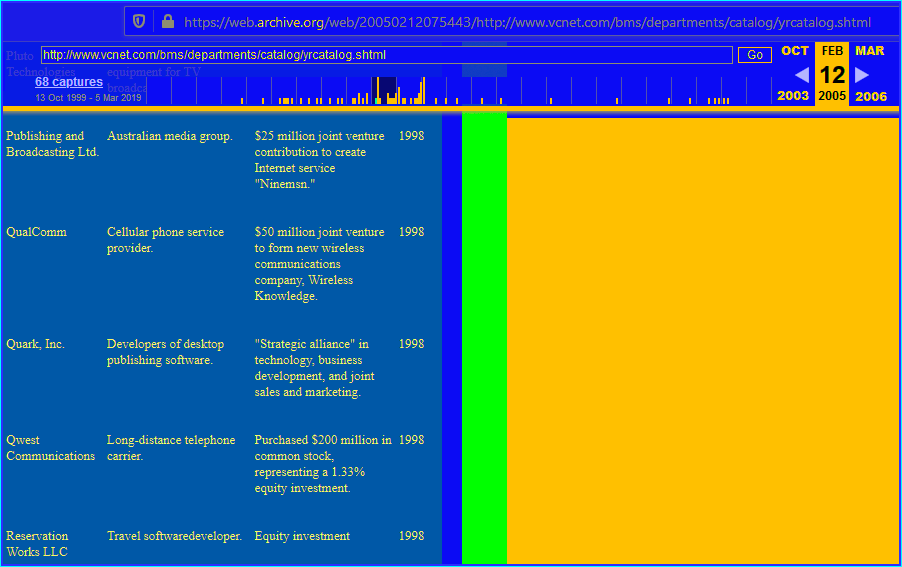Click the Wayback Machine URL input field
Image resolution: width=902 pixels, height=567 pixels.
point(387,55)
